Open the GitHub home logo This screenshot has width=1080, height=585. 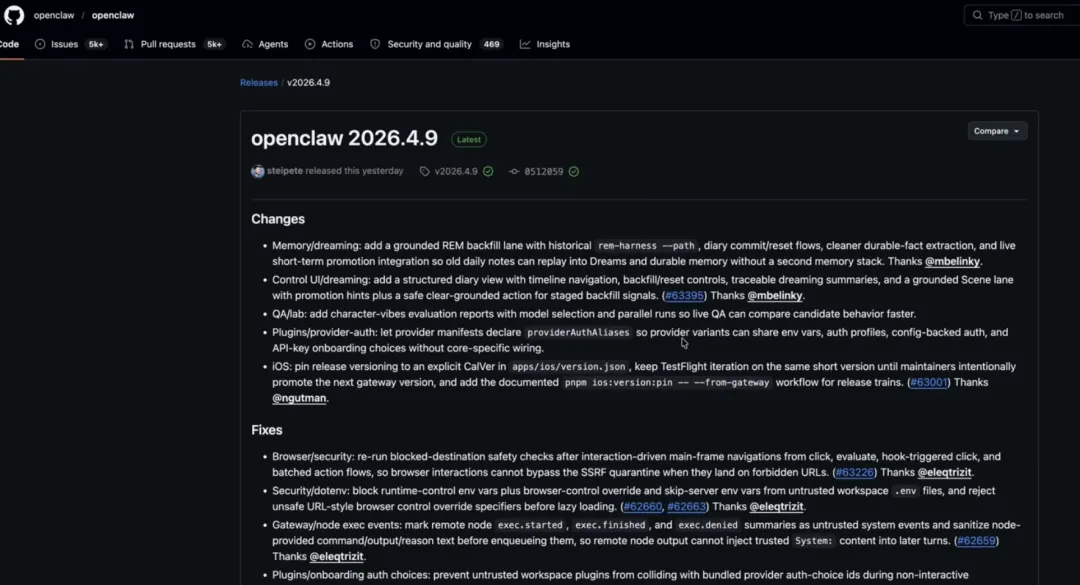tap(14, 15)
